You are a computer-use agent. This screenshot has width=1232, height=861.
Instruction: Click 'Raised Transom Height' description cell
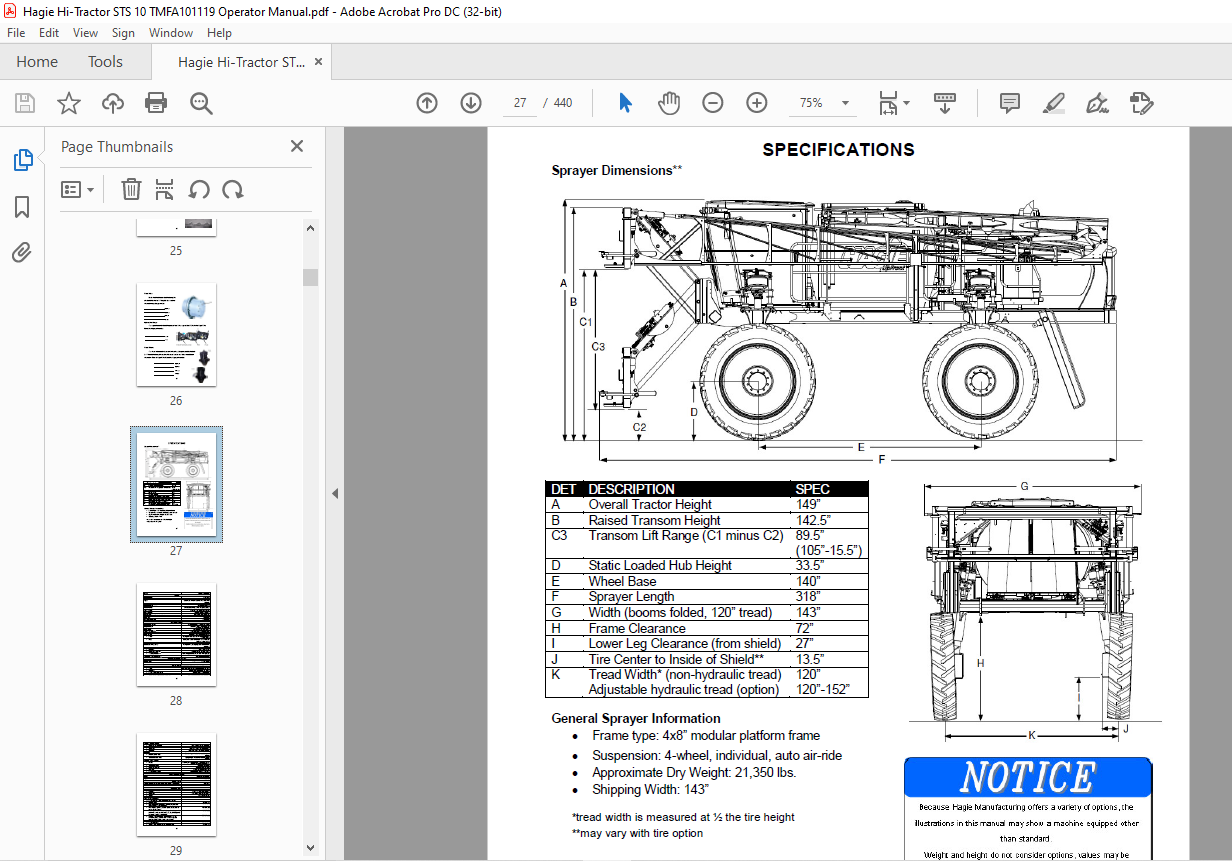point(654,520)
